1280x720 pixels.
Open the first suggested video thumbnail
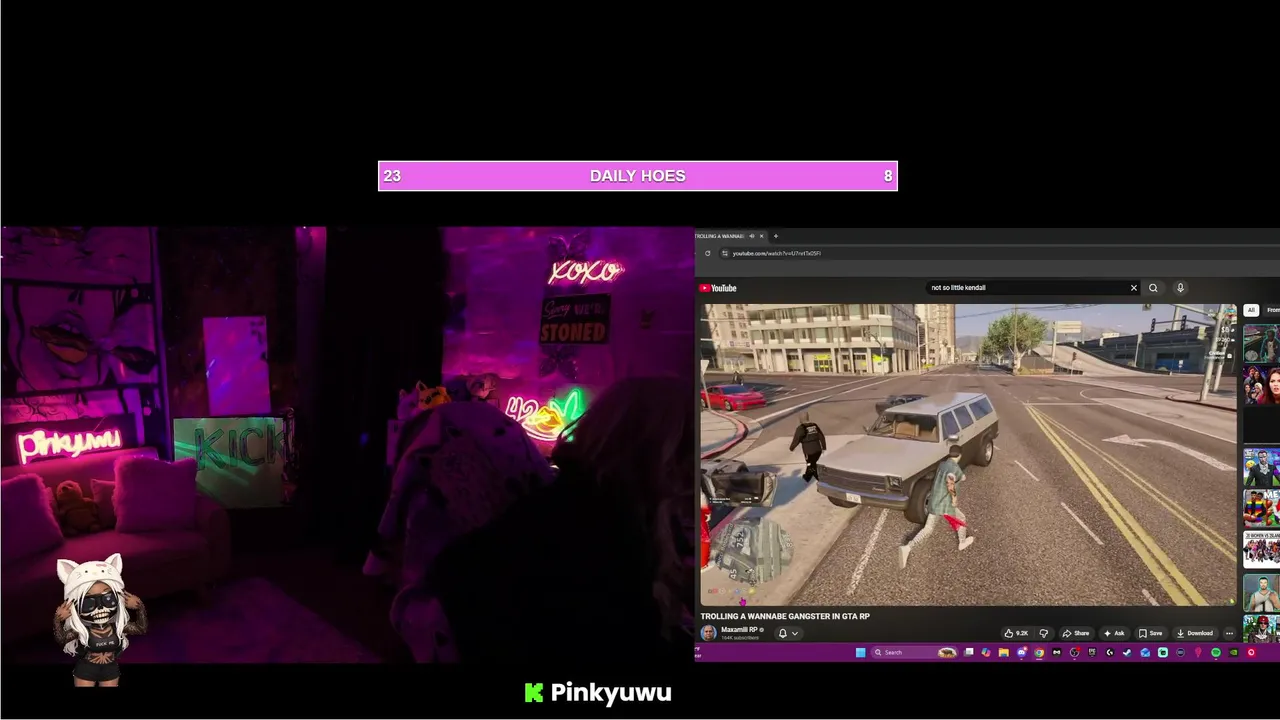(1262, 343)
